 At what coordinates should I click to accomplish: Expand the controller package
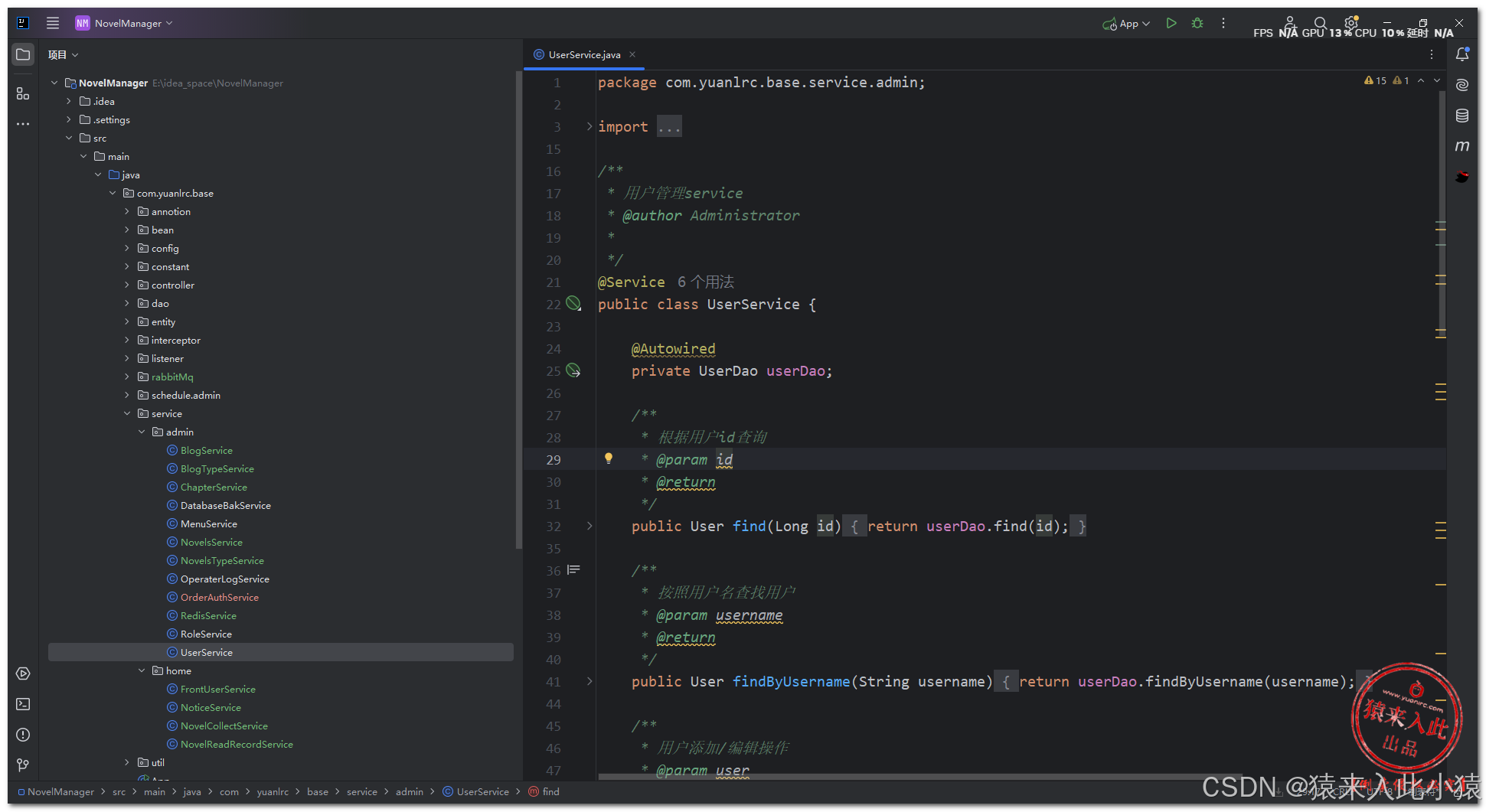pyautogui.click(x=126, y=285)
